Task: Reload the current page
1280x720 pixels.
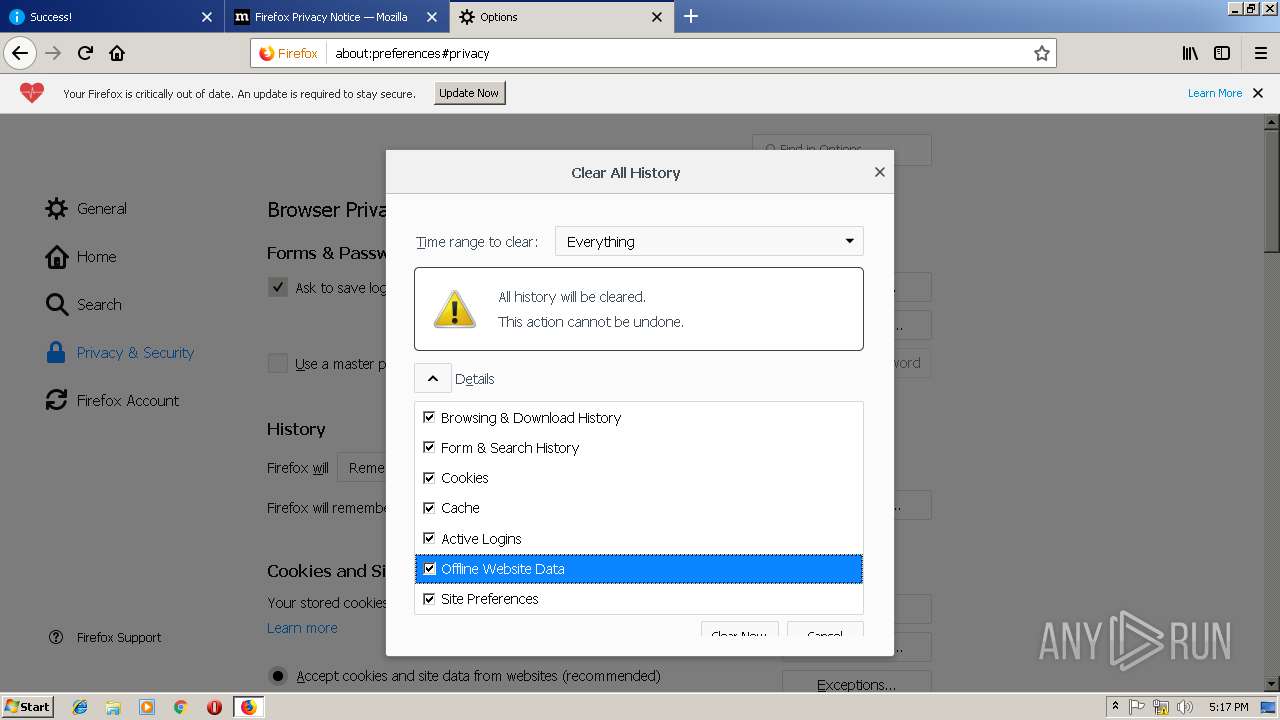Action: 85,53
